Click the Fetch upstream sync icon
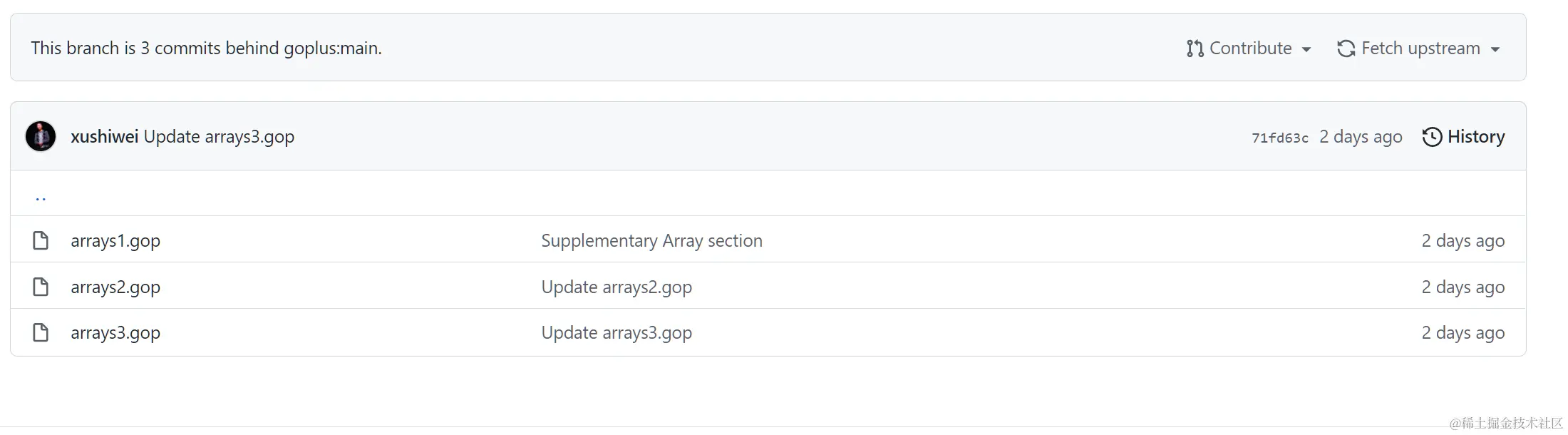Screen dimensions: 1568x435 point(1346,48)
